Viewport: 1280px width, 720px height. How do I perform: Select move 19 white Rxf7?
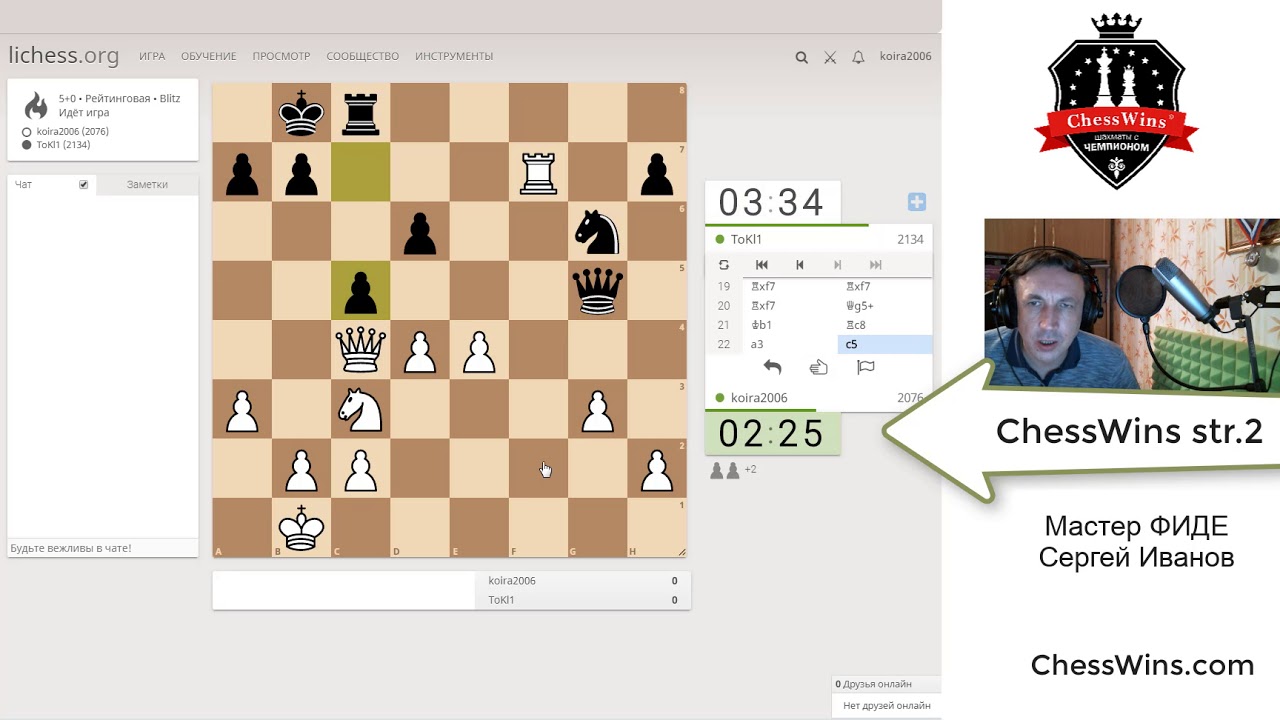[x=790, y=286]
